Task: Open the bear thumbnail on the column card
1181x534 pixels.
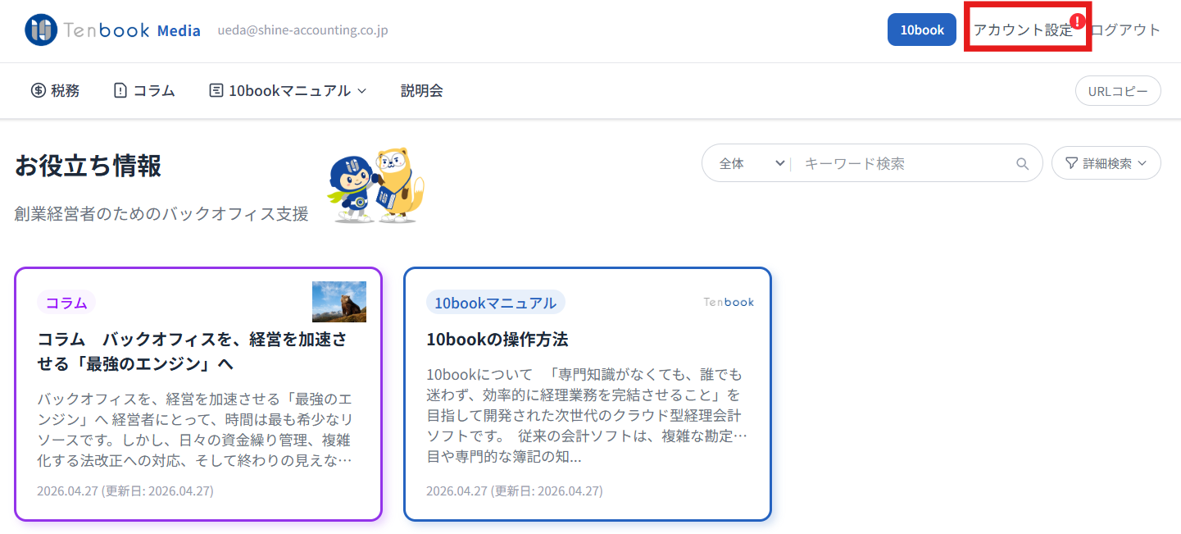Action: click(339, 301)
